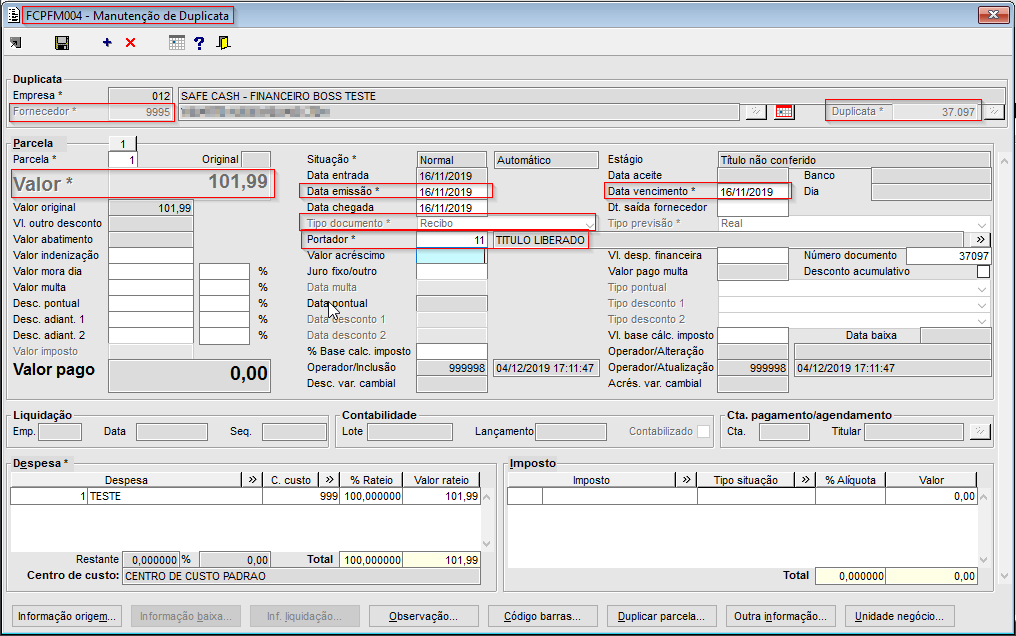Click main form scrollbar down arrow

(x=1004, y=576)
